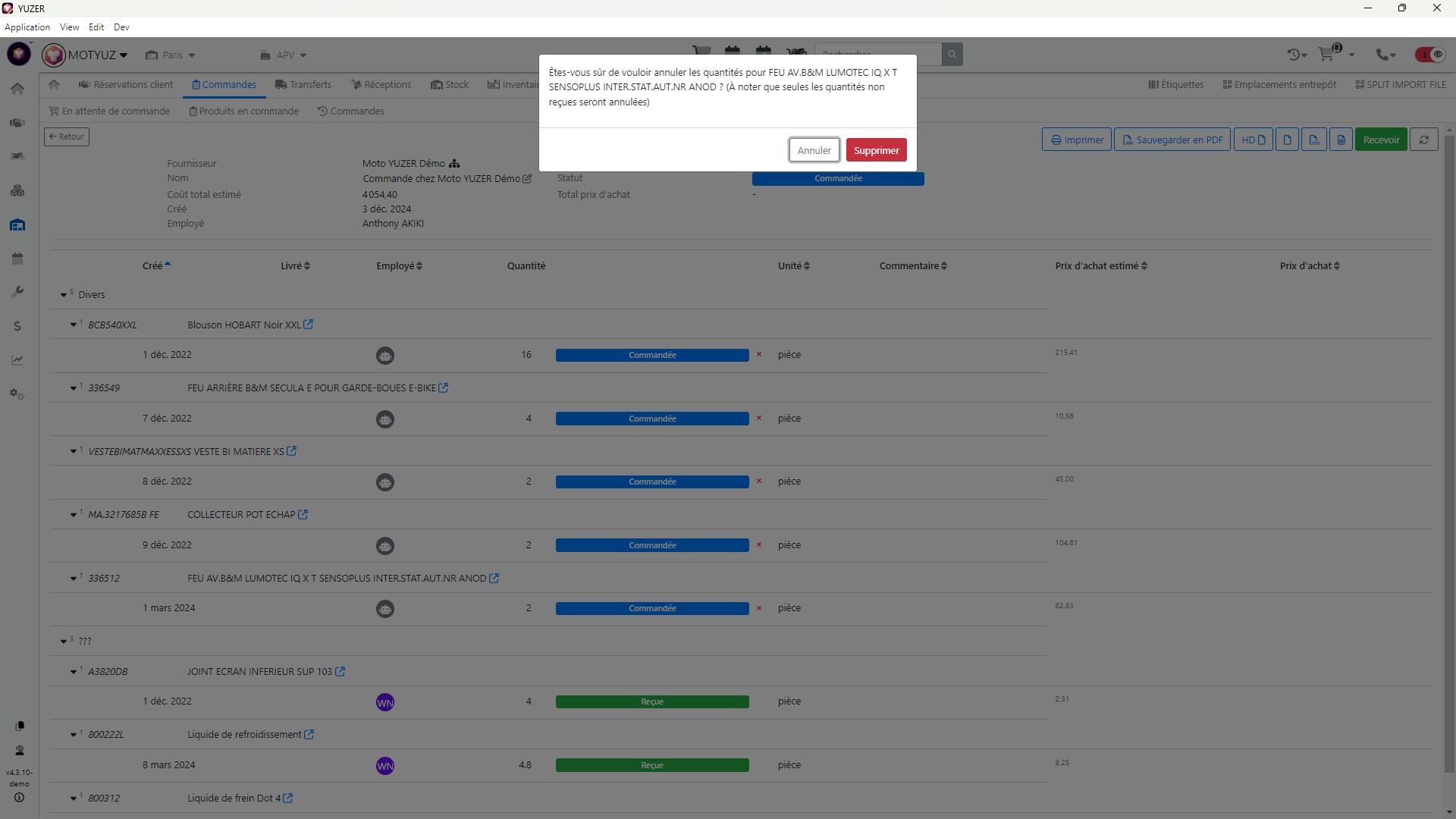
Task: Open the View menu
Action: (x=69, y=27)
